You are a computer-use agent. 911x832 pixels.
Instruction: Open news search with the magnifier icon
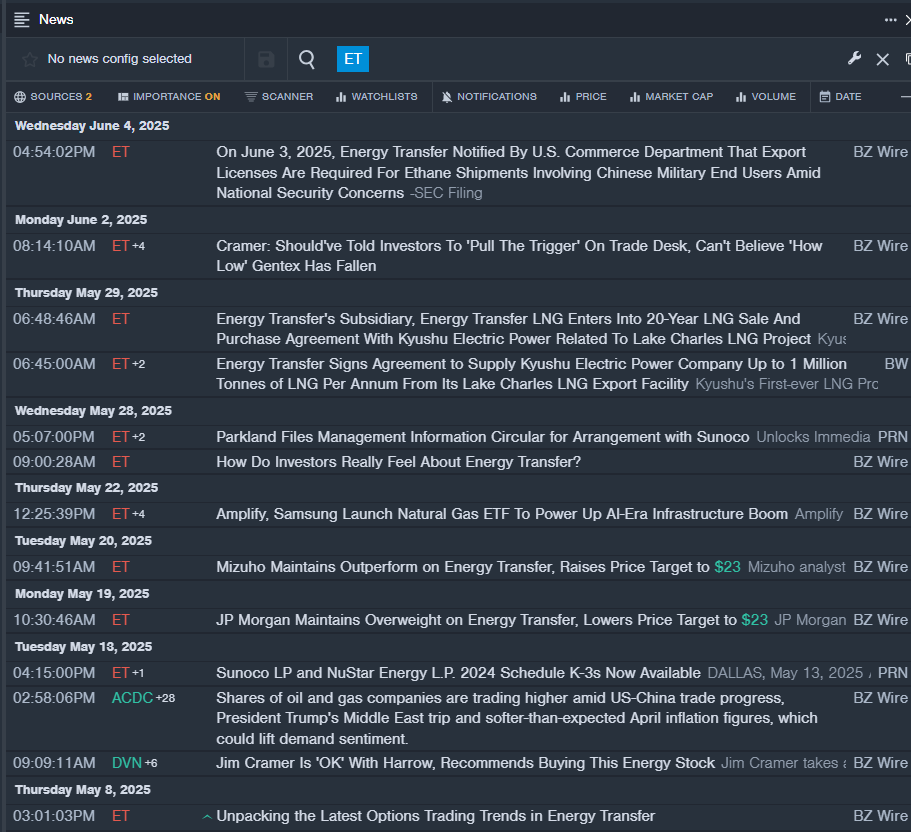click(307, 59)
